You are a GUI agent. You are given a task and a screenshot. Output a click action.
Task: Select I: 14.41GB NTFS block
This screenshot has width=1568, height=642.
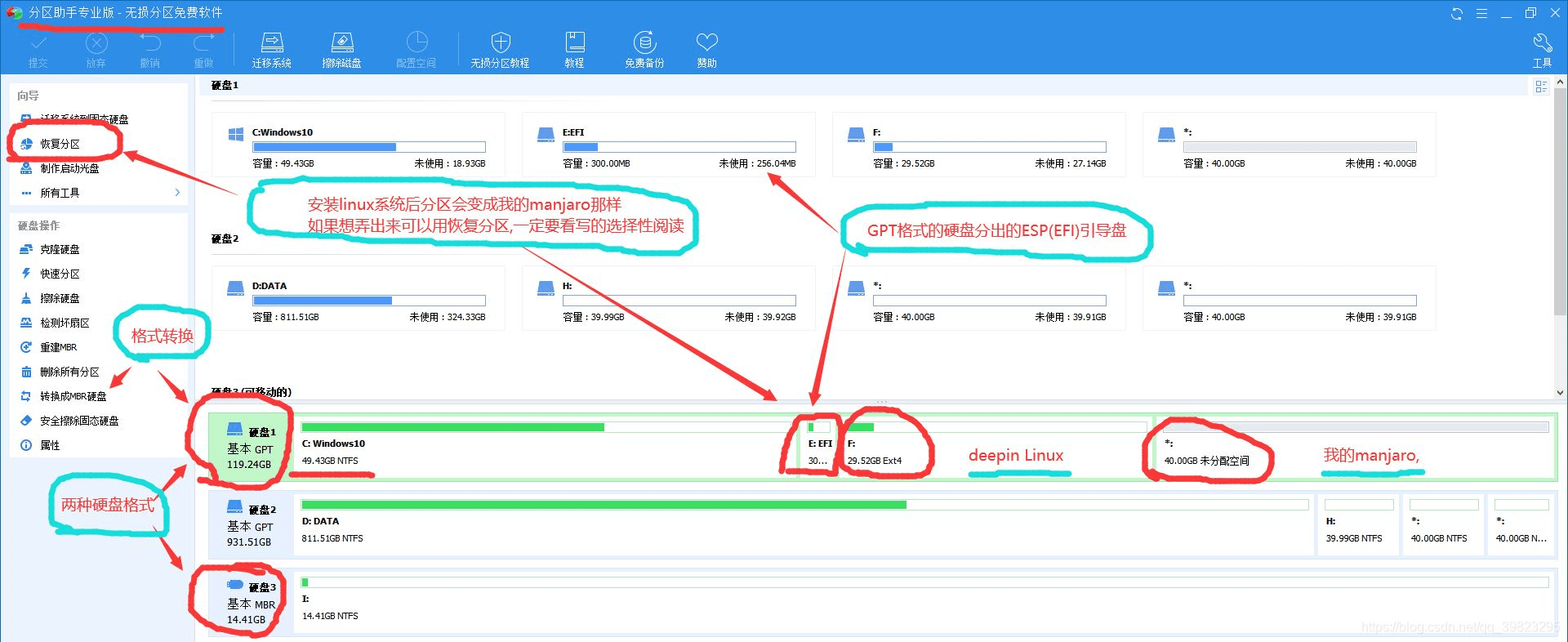coord(924,601)
